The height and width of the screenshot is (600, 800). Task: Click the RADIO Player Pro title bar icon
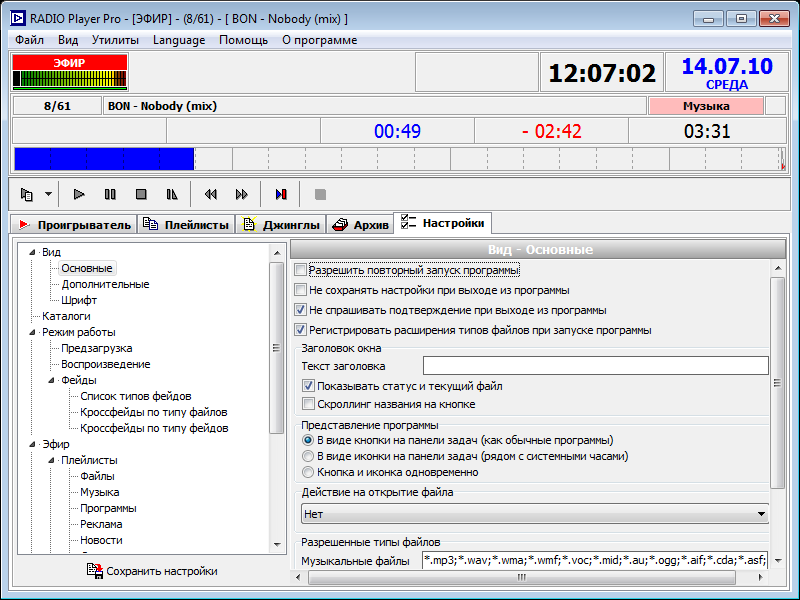pos(17,19)
